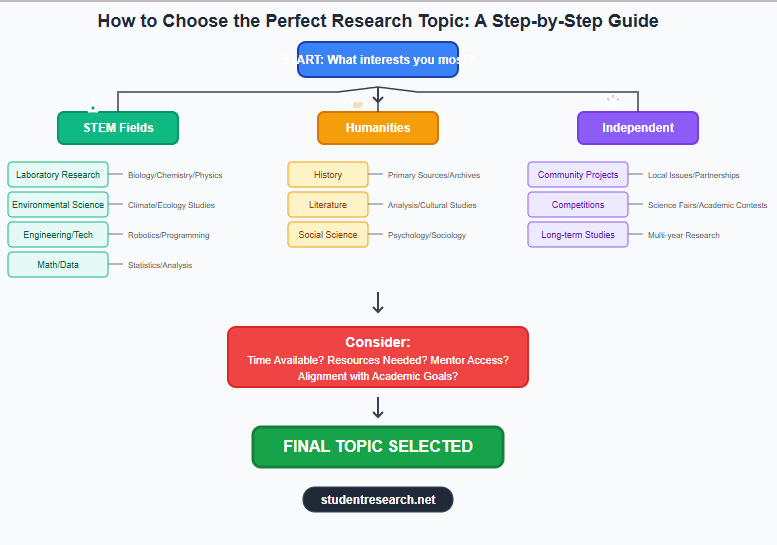Choose the Laboratory Research option
Viewport: 777px width, 545px height.
58,175
